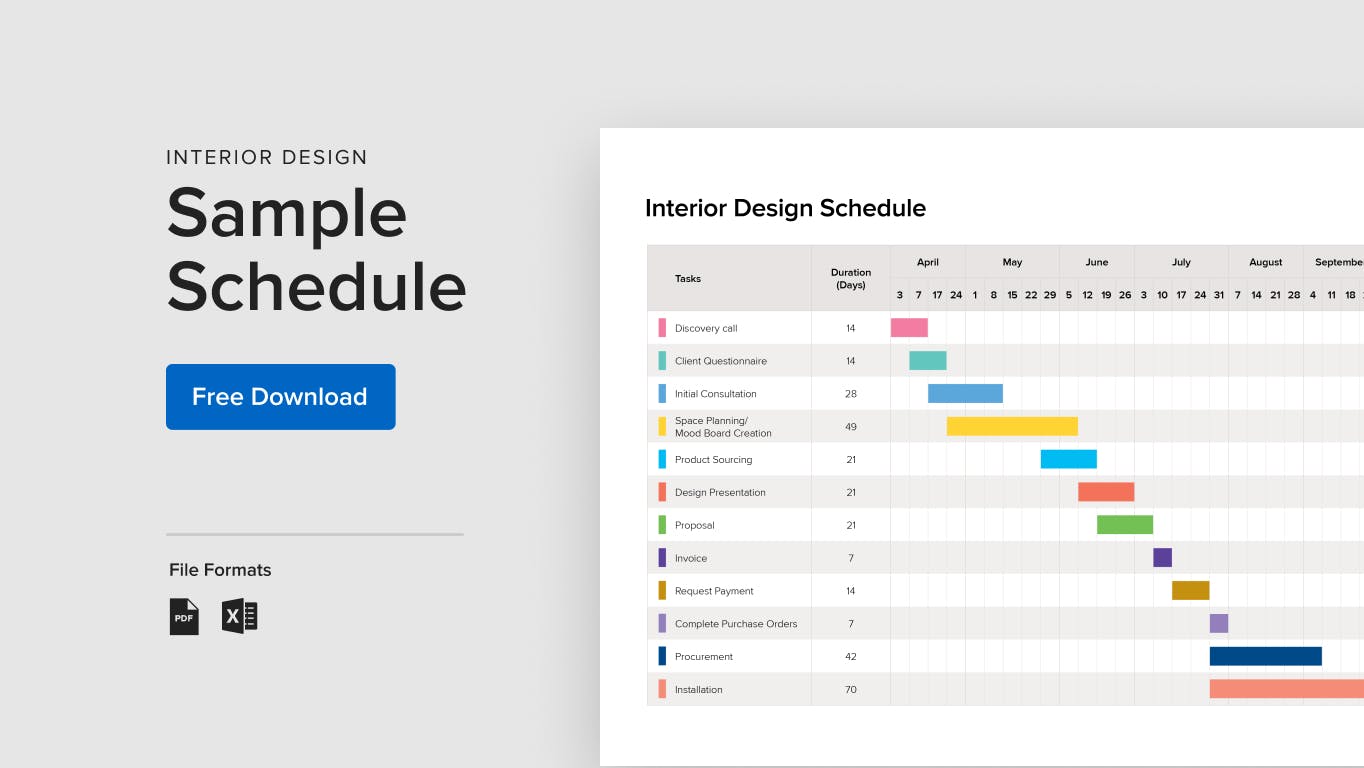Click the April month column header
Screen dimensions: 1364x768
(x=928, y=262)
